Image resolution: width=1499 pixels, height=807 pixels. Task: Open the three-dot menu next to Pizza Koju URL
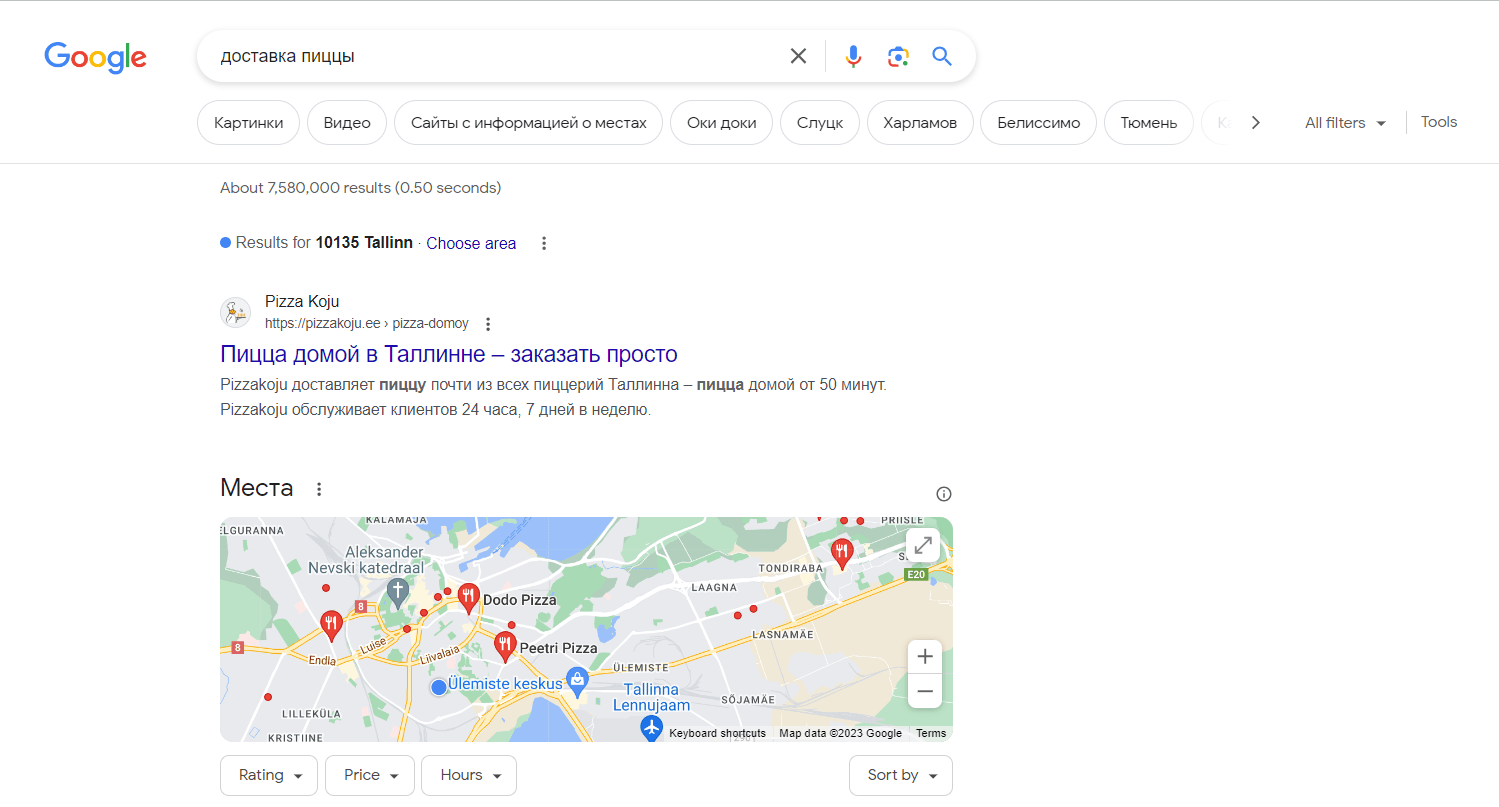(x=488, y=324)
